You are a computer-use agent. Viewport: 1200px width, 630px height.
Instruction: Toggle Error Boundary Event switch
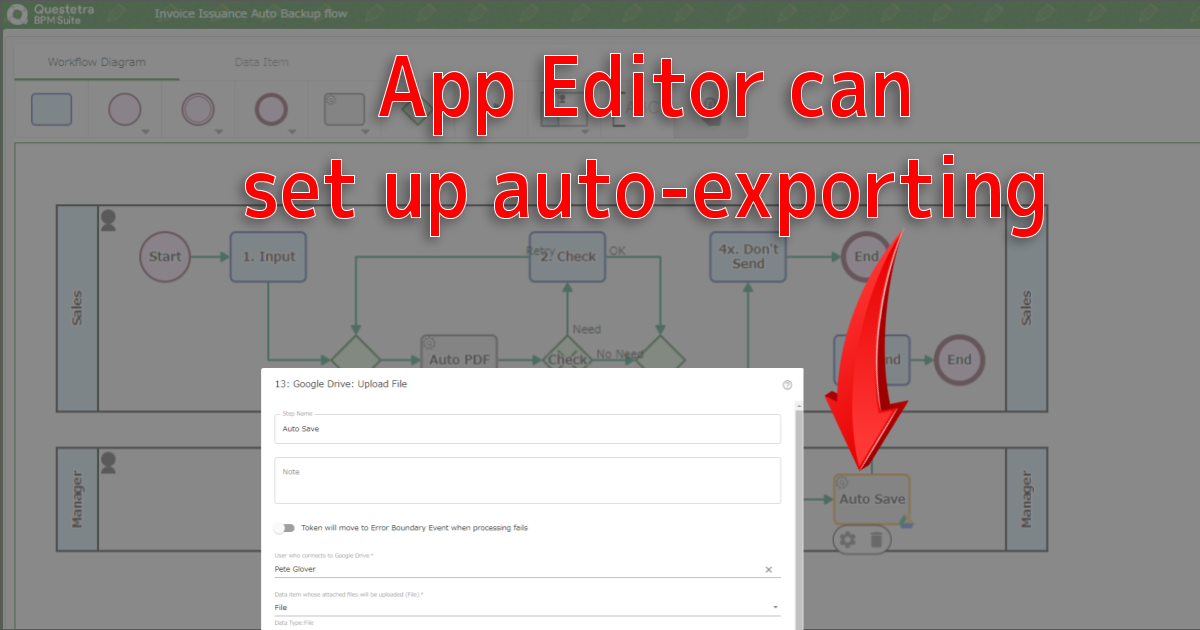(285, 527)
